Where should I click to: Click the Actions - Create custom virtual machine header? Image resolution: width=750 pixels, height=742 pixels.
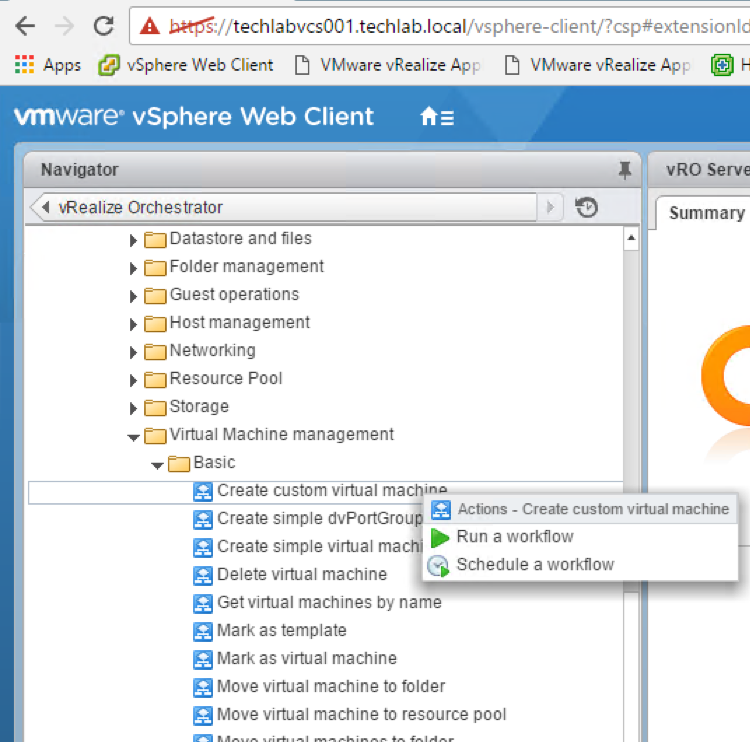click(x=580, y=509)
